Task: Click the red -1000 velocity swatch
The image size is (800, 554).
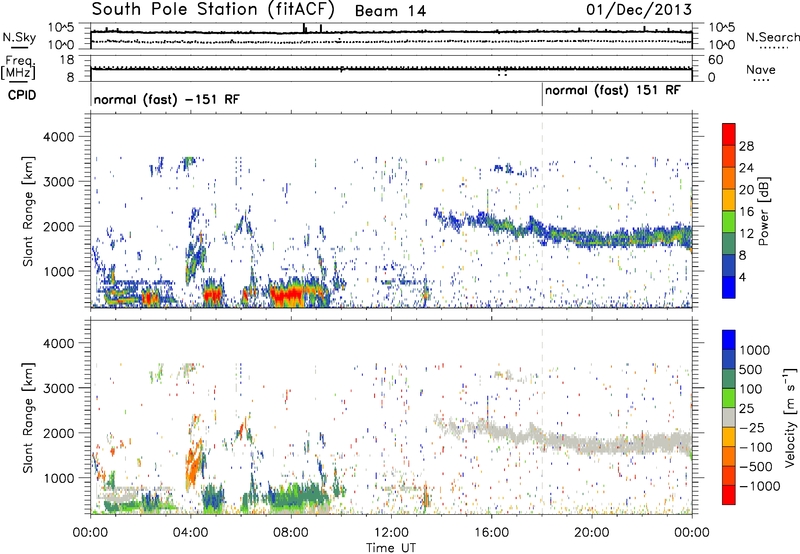Action: click(729, 495)
